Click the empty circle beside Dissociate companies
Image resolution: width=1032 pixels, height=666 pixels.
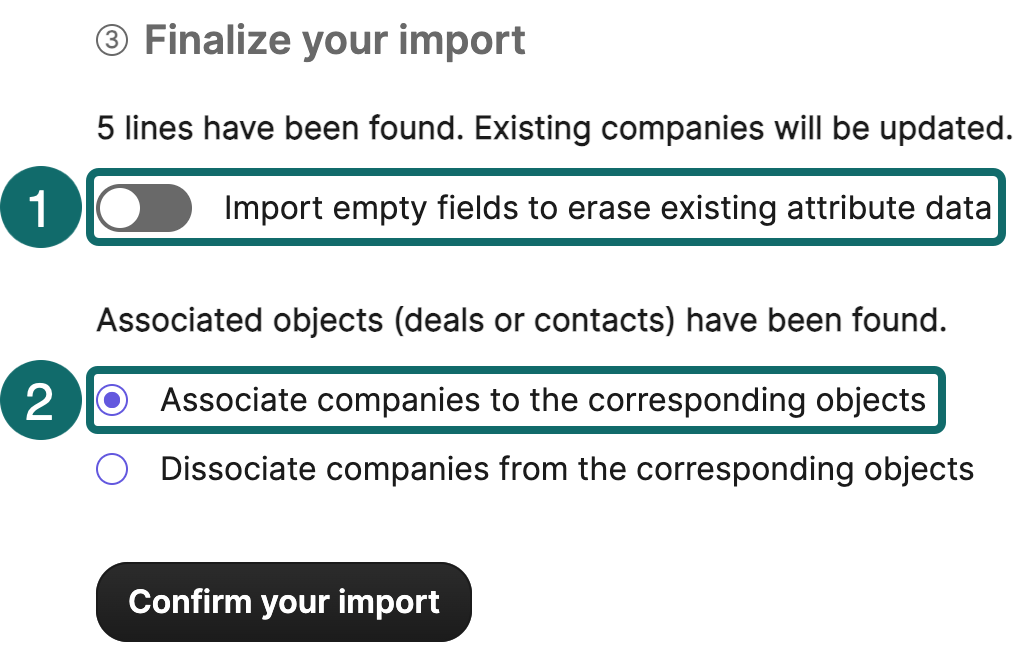point(112,469)
